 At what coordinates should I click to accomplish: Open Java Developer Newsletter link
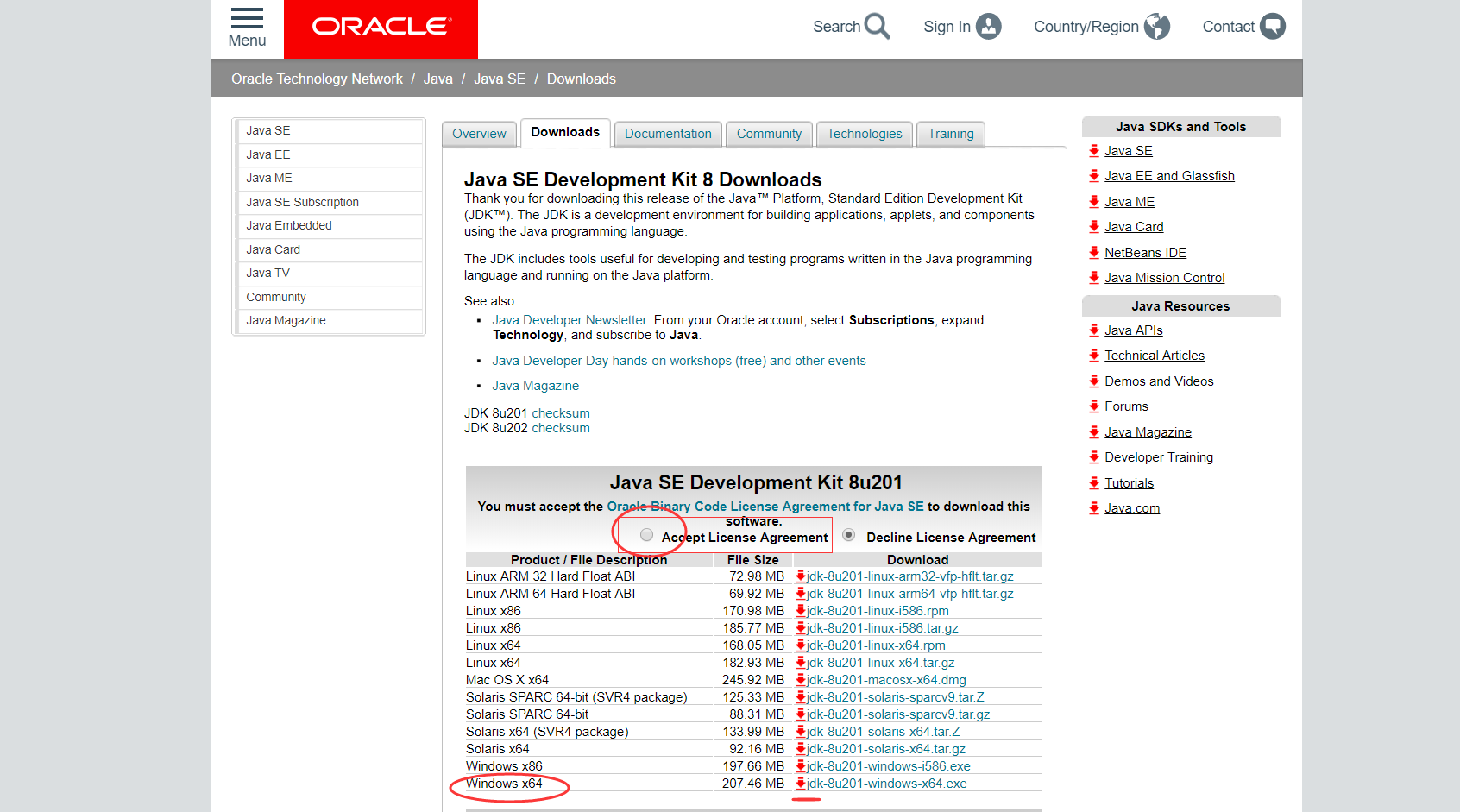point(570,320)
